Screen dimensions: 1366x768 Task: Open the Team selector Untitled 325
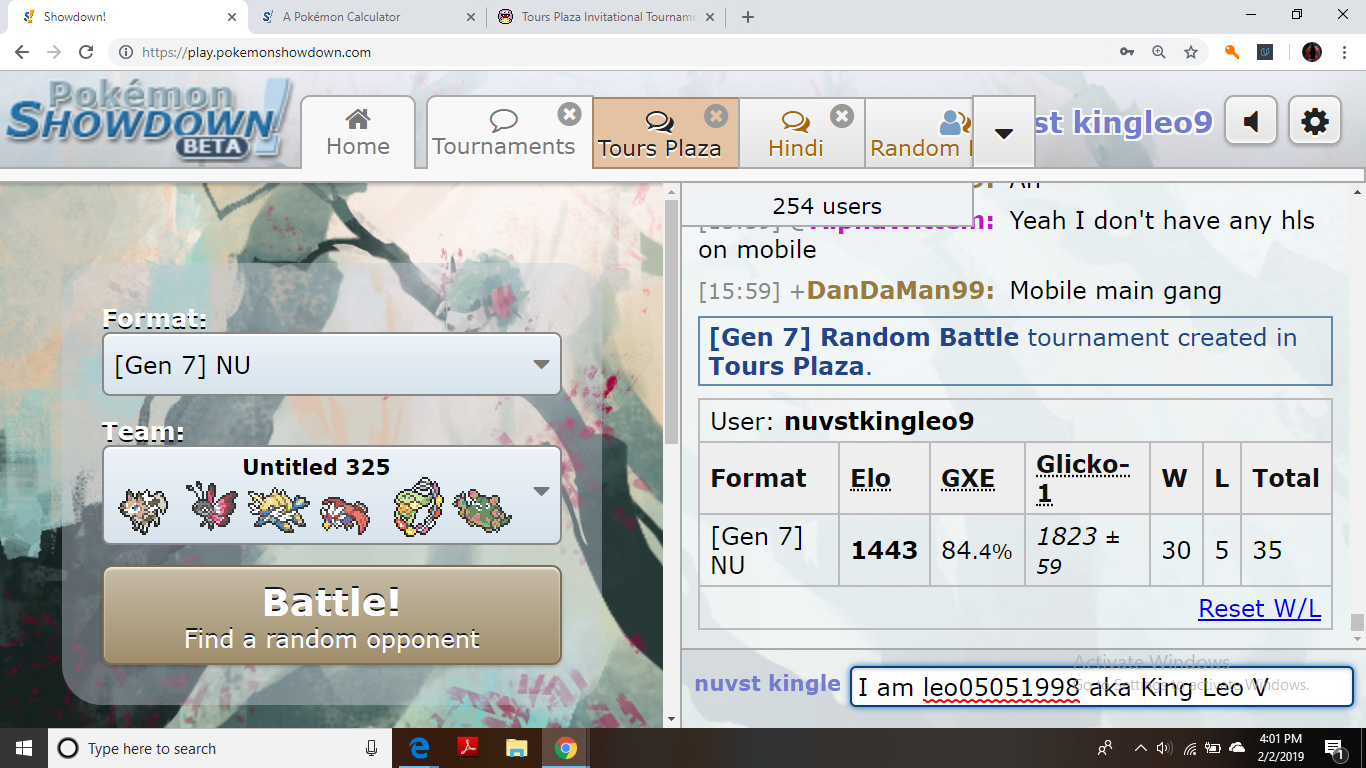pyautogui.click(x=332, y=495)
